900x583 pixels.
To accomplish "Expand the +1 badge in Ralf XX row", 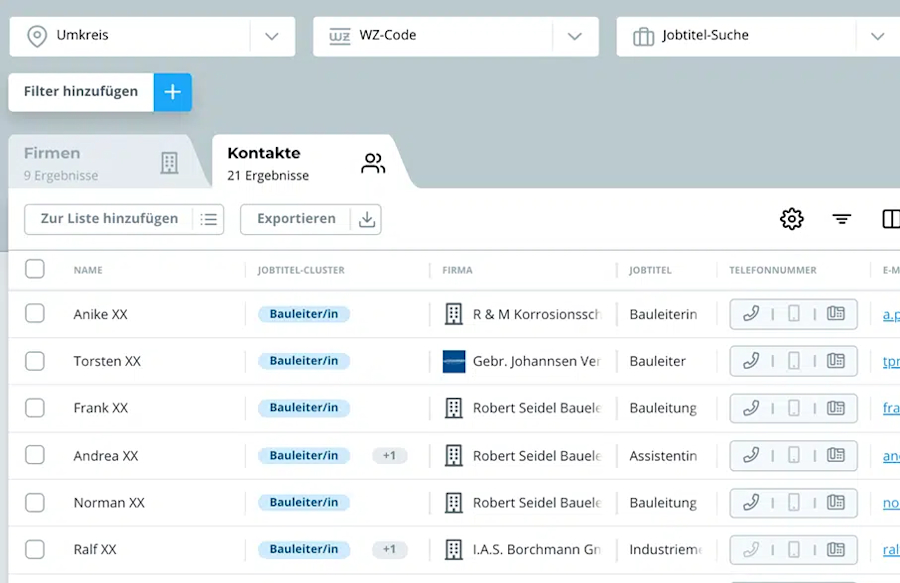I will (x=389, y=549).
